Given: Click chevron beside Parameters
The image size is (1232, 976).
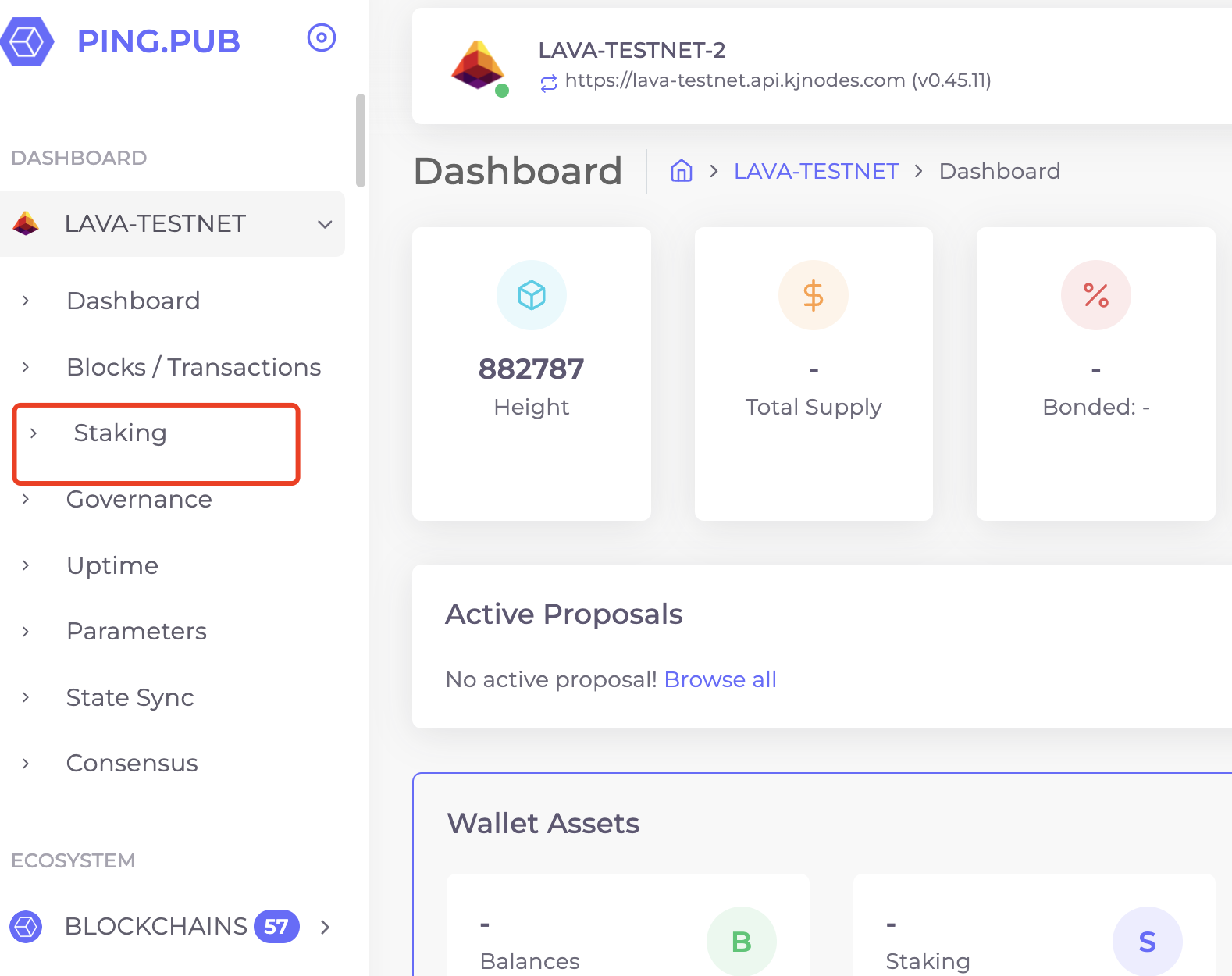Looking at the screenshot, I should (26, 631).
